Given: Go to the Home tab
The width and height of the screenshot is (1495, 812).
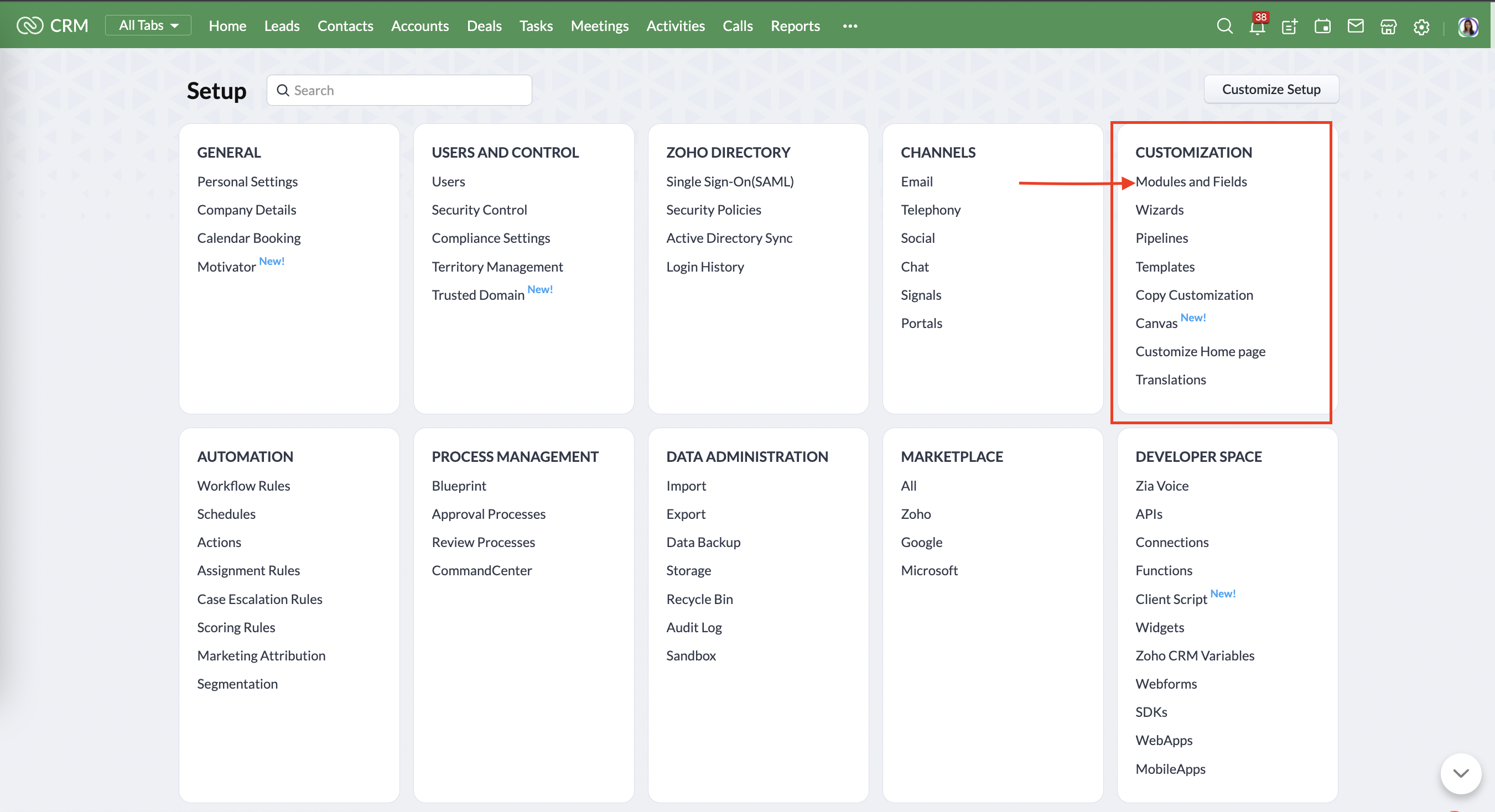Looking at the screenshot, I should (227, 25).
